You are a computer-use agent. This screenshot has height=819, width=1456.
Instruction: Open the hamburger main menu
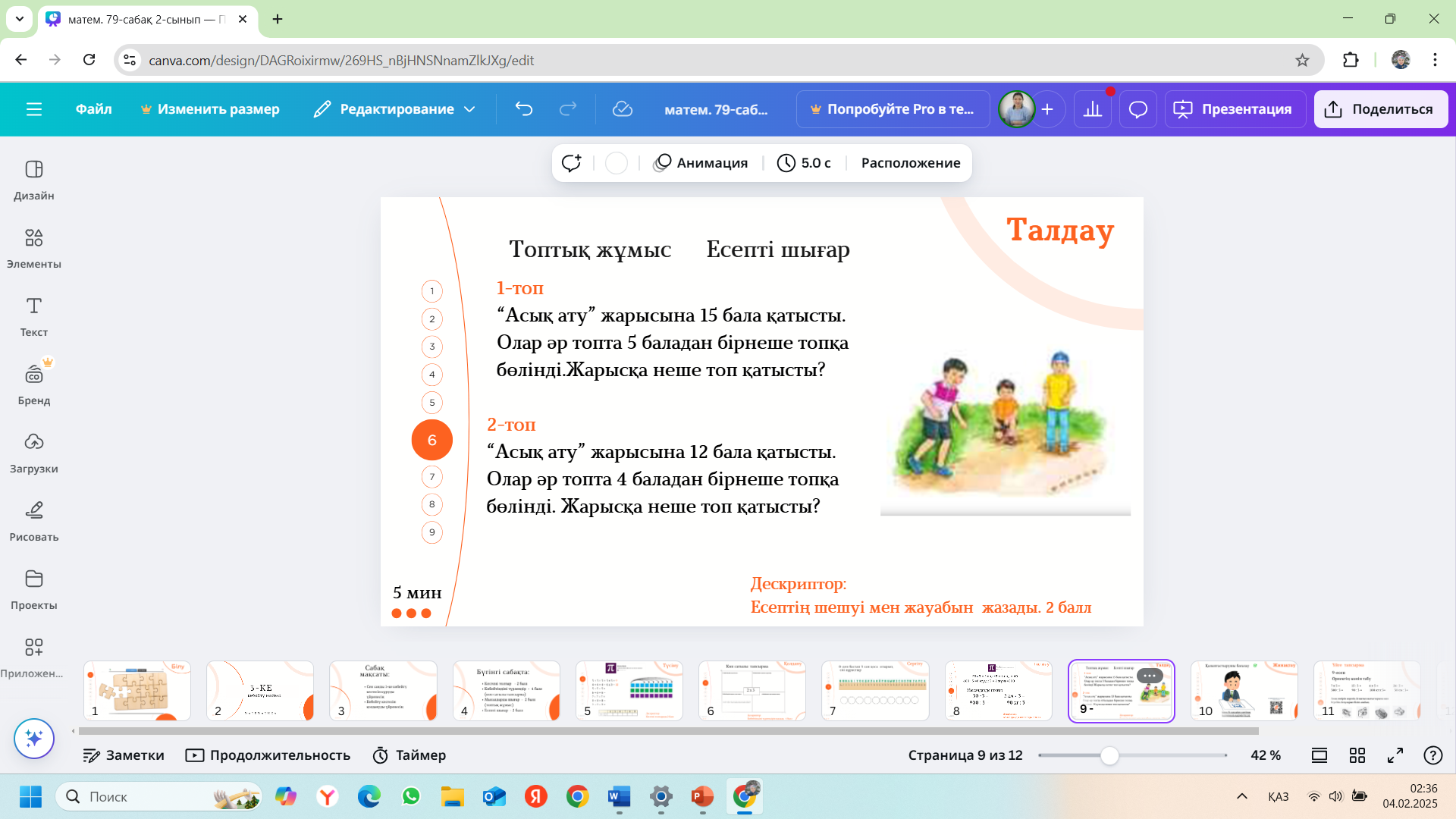point(34,109)
